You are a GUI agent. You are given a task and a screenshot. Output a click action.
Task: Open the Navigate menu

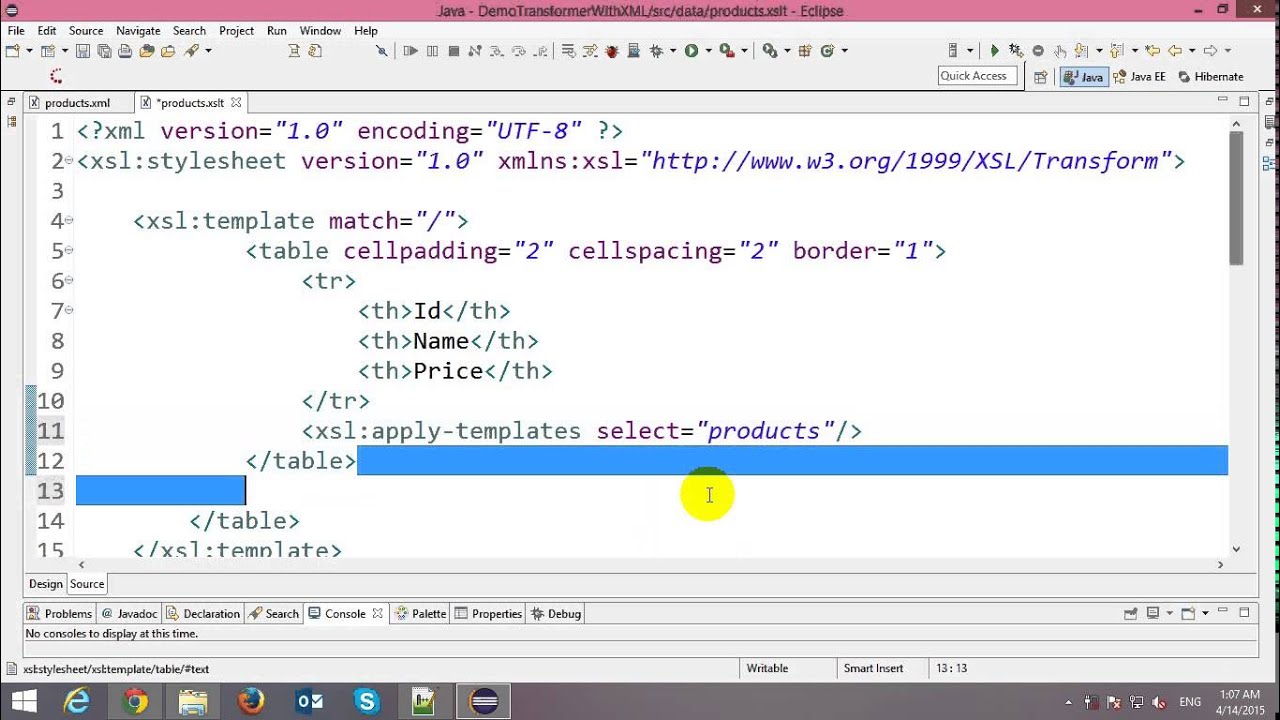pyautogui.click(x=138, y=31)
